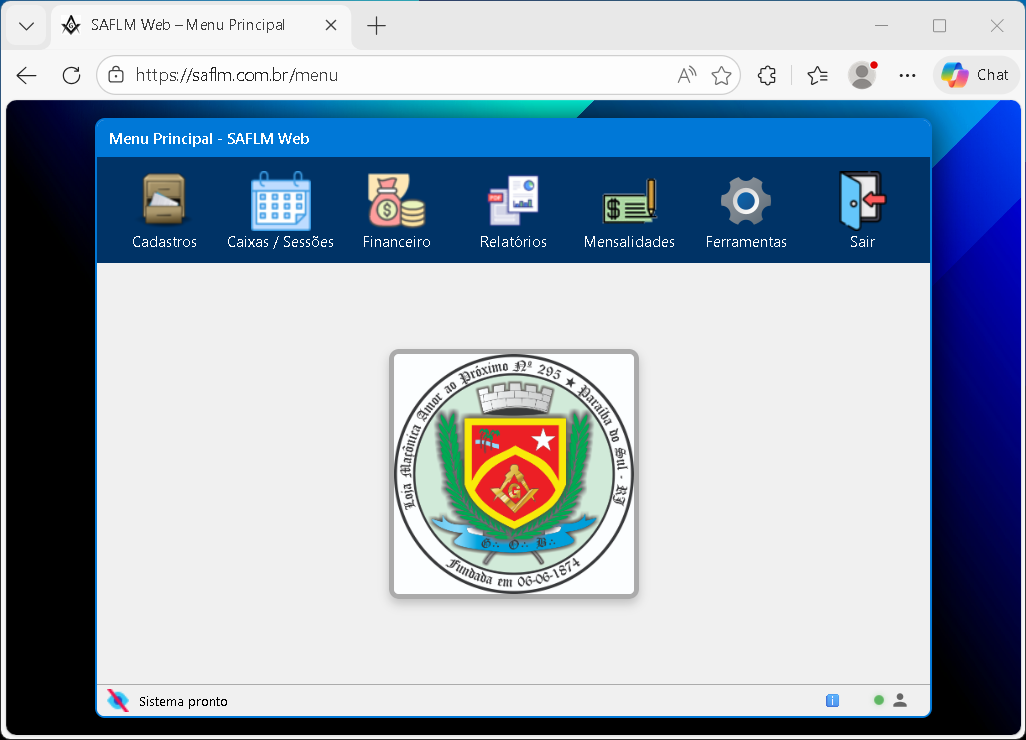
Task: Click the user silhouette icon in status bar
Action: click(900, 700)
